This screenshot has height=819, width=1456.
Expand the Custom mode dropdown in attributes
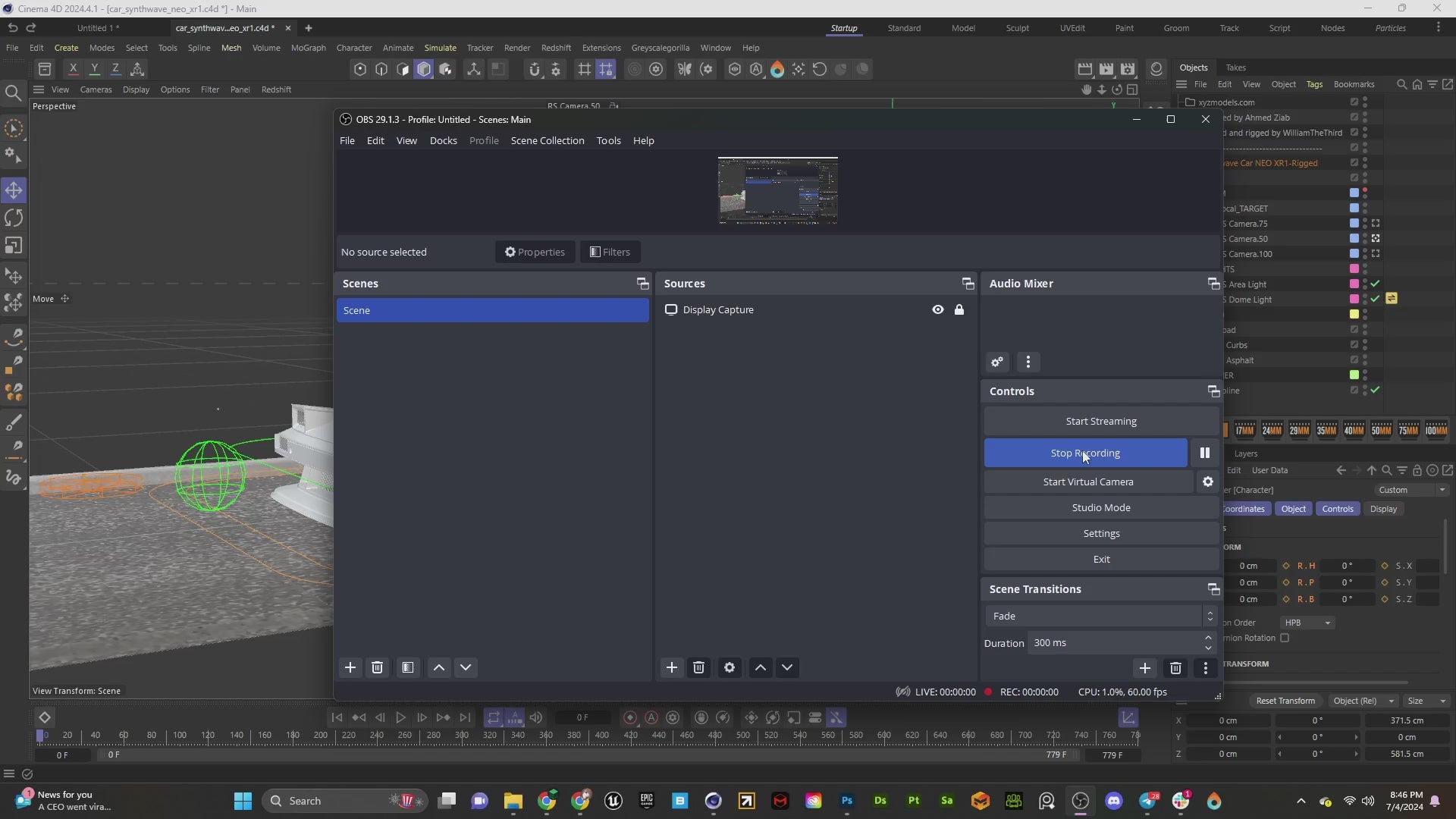1411,490
